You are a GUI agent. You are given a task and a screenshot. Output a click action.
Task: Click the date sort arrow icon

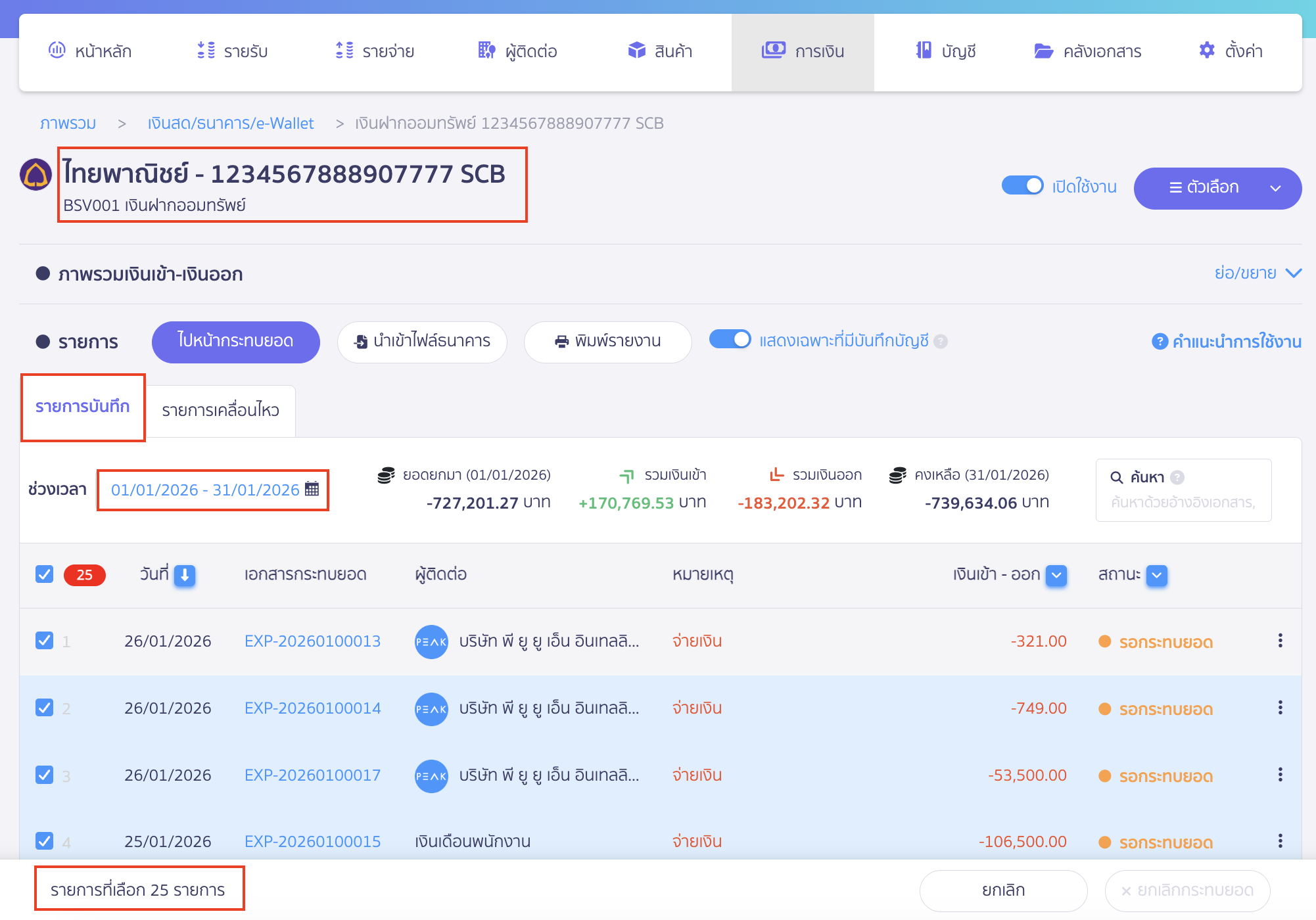185,575
